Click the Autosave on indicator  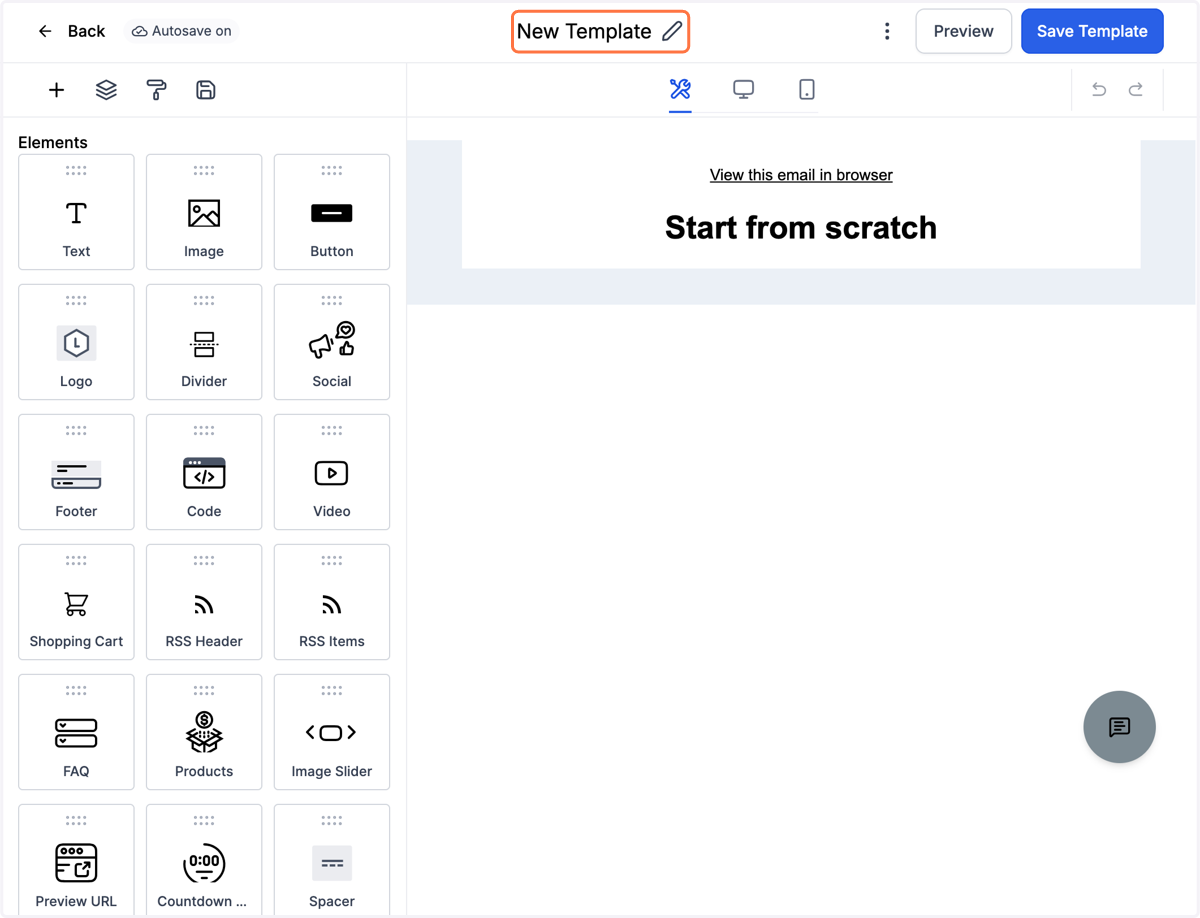click(x=182, y=31)
